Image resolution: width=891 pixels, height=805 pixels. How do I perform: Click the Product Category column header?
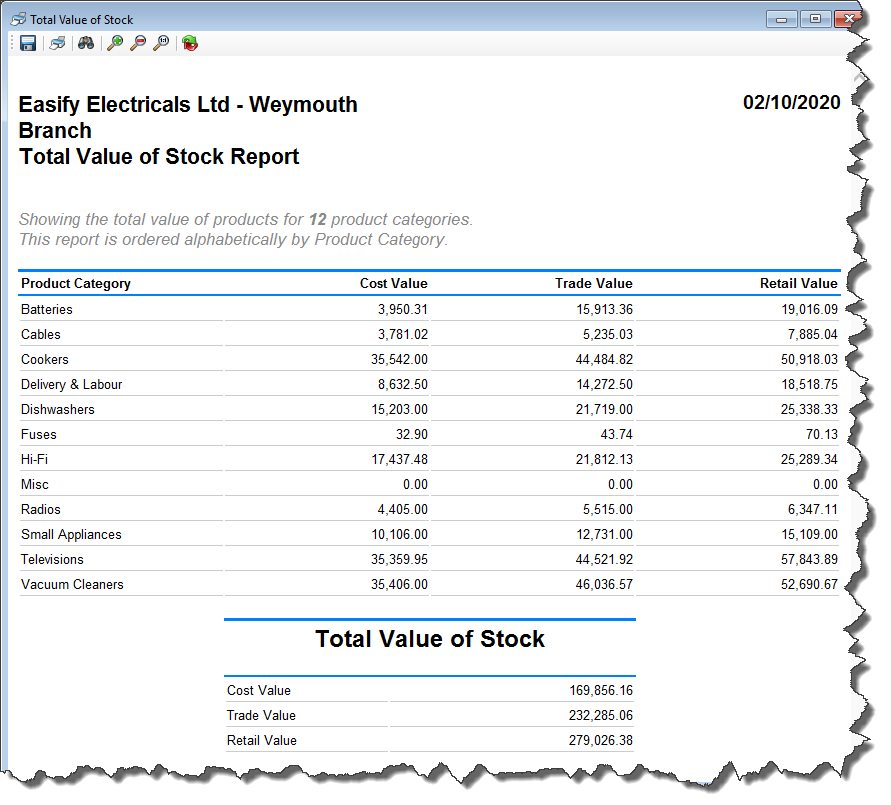[76, 283]
